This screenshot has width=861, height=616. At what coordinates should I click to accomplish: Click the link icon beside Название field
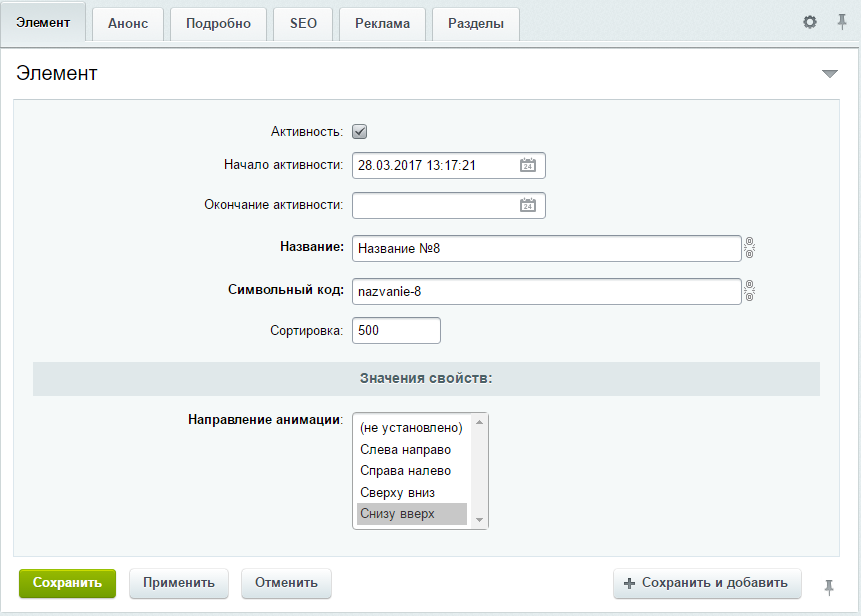tap(750, 248)
